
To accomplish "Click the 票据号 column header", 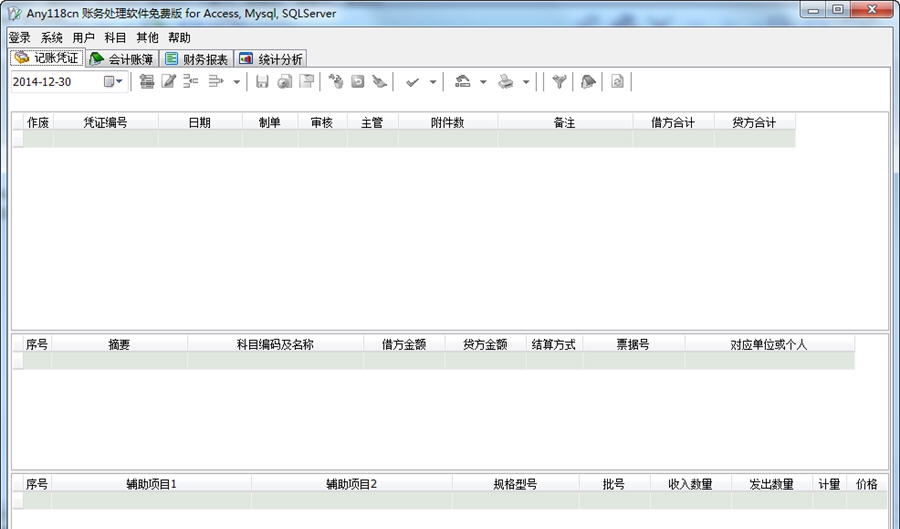I will (633, 344).
